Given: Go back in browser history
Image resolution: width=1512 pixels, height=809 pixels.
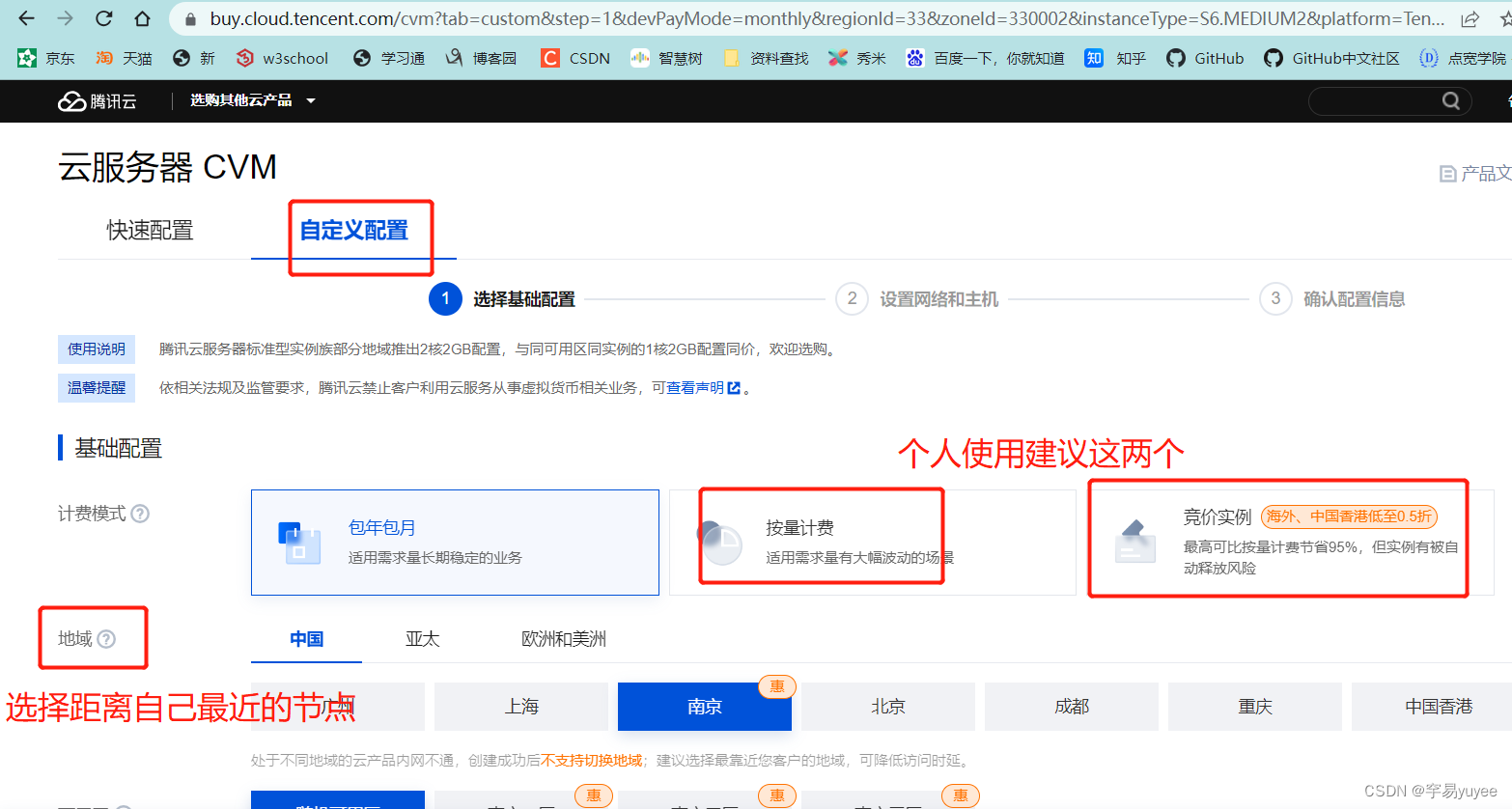Looking at the screenshot, I should (27, 18).
